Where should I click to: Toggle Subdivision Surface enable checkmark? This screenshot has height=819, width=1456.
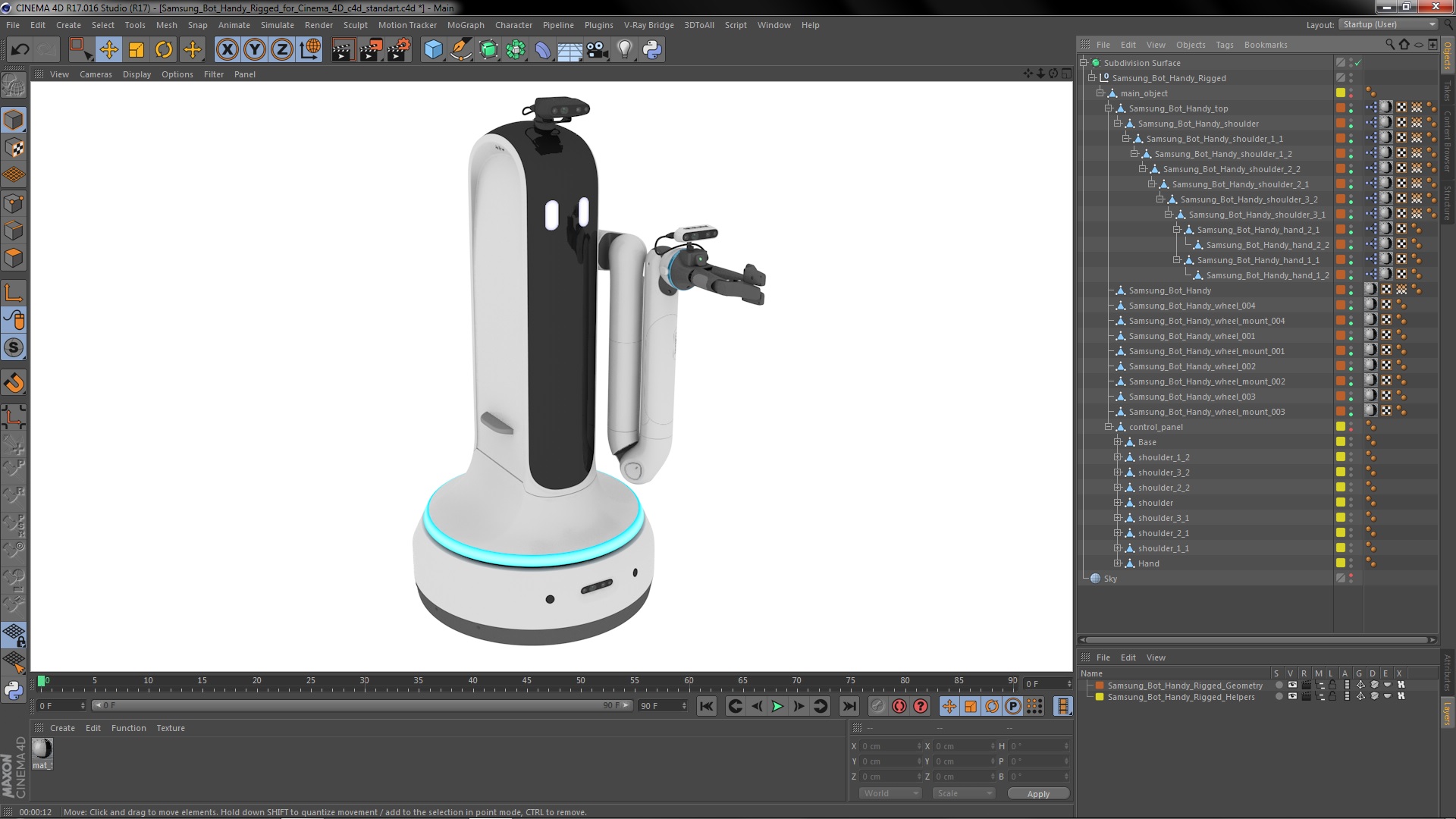point(1358,63)
